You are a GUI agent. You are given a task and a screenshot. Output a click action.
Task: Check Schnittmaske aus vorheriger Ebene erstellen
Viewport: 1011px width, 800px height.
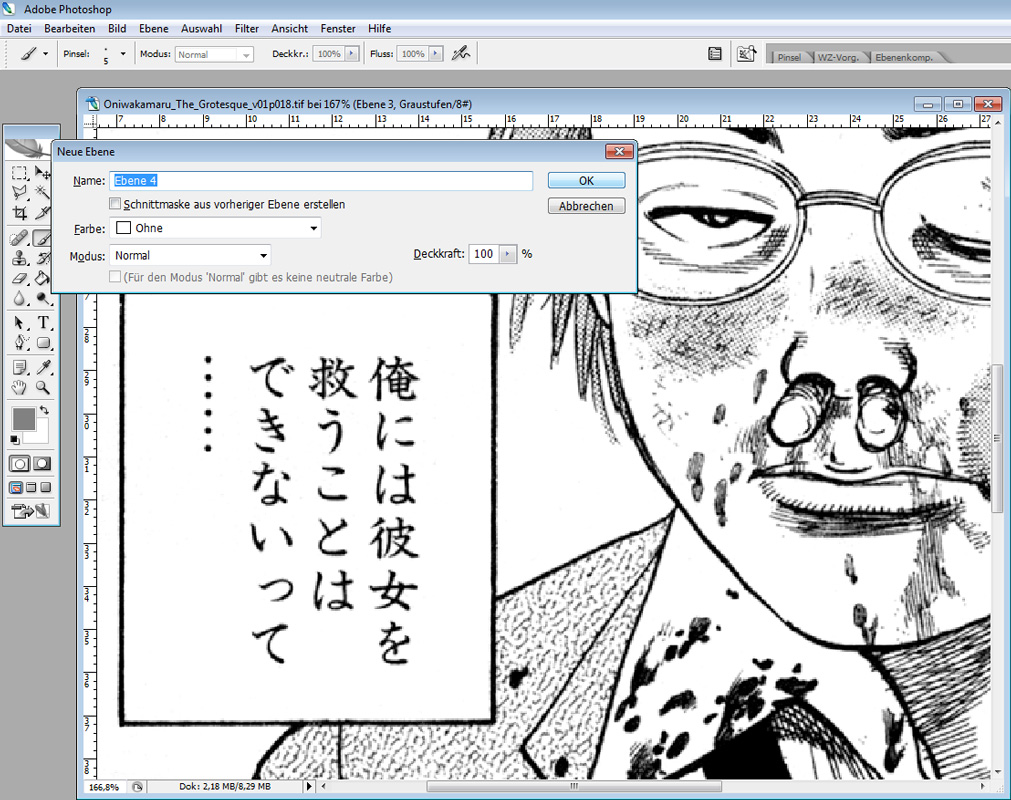pyautogui.click(x=115, y=204)
